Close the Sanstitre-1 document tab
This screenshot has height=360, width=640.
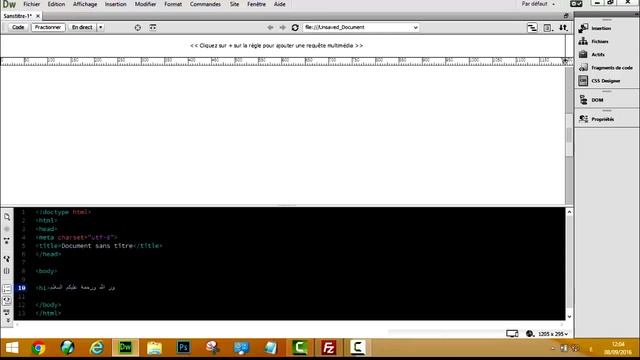38,16
